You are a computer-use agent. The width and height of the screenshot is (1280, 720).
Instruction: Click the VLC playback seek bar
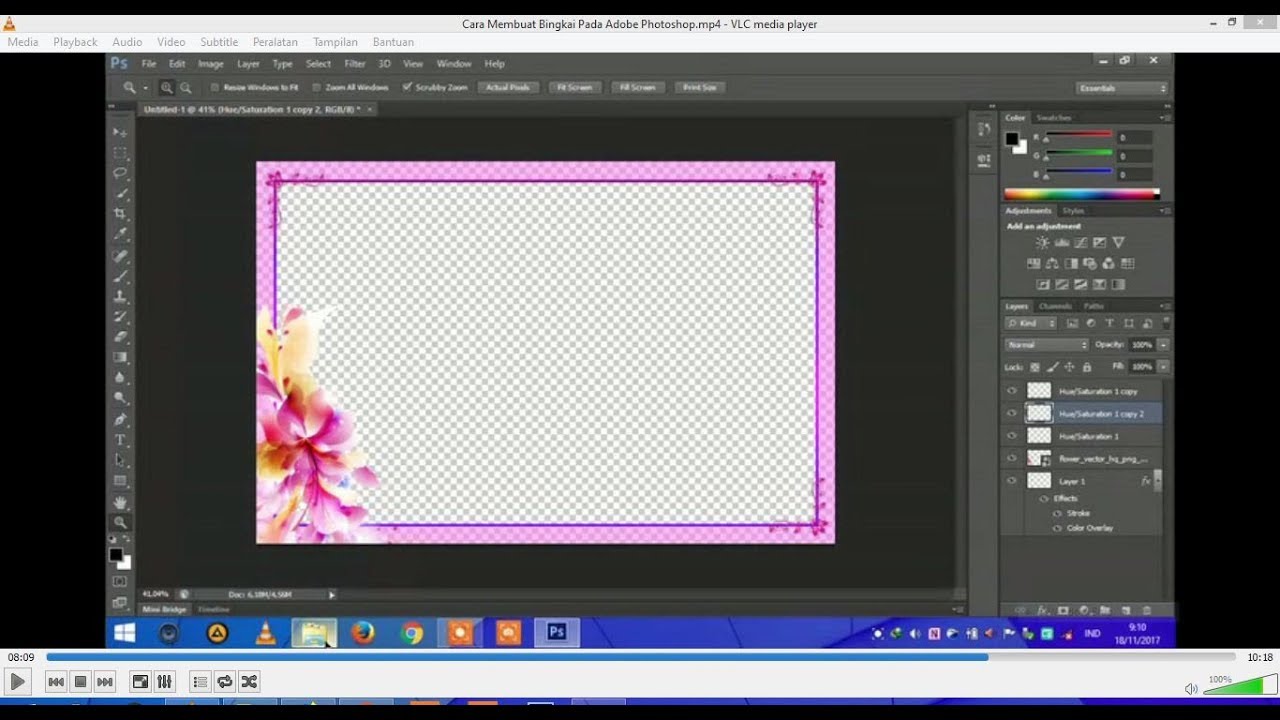point(640,657)
